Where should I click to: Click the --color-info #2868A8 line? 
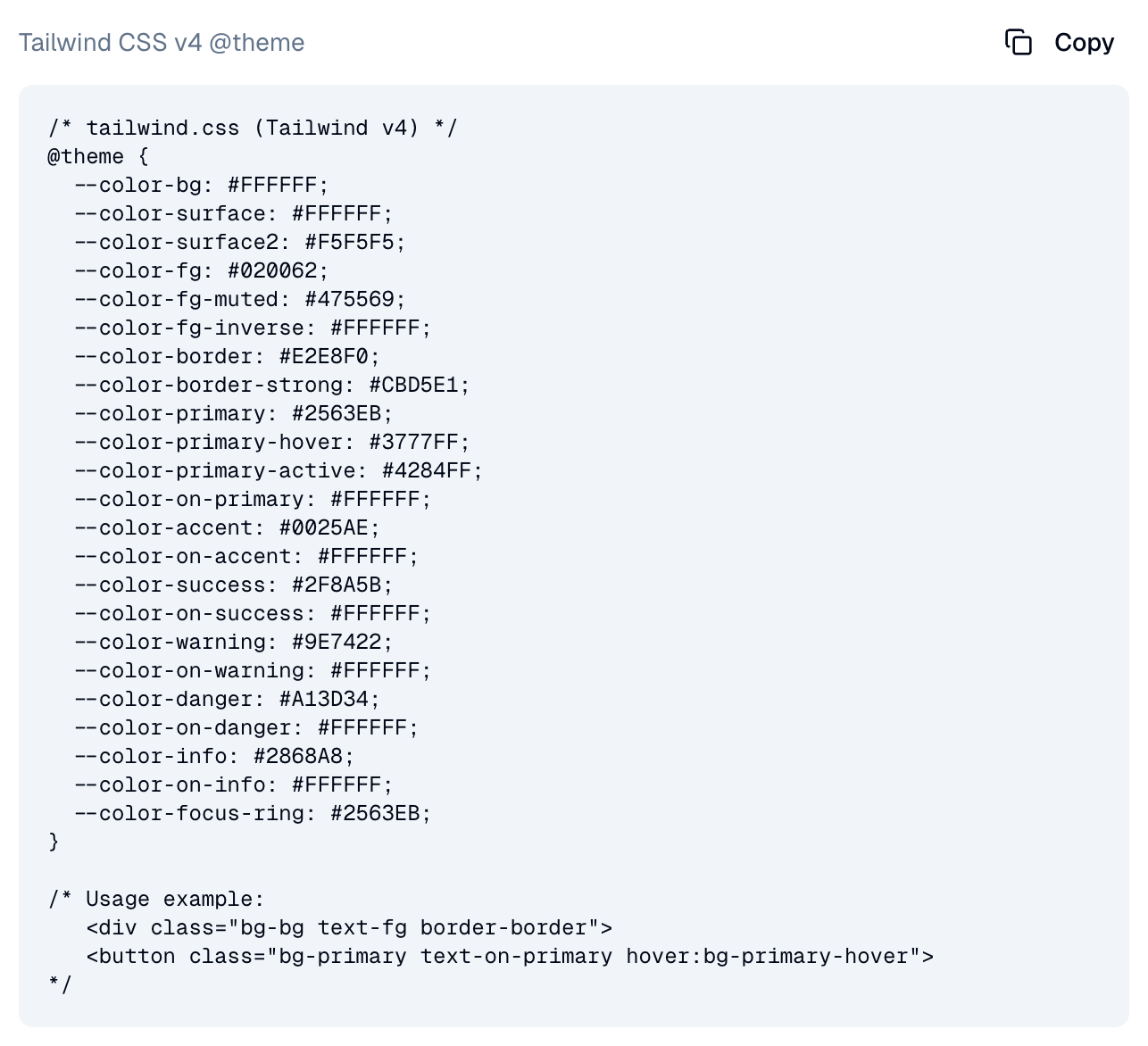214,756
